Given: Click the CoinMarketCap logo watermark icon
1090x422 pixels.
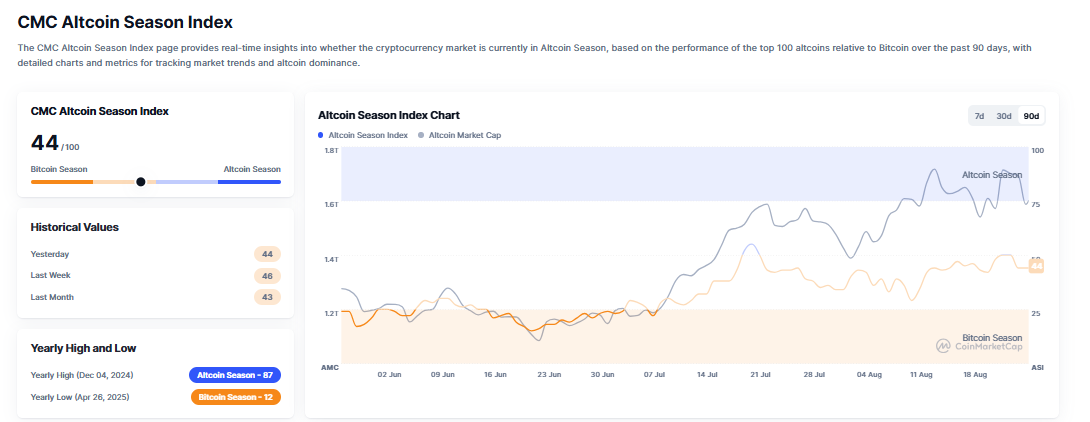Looking at the screenshot, I should click(943, 345).
